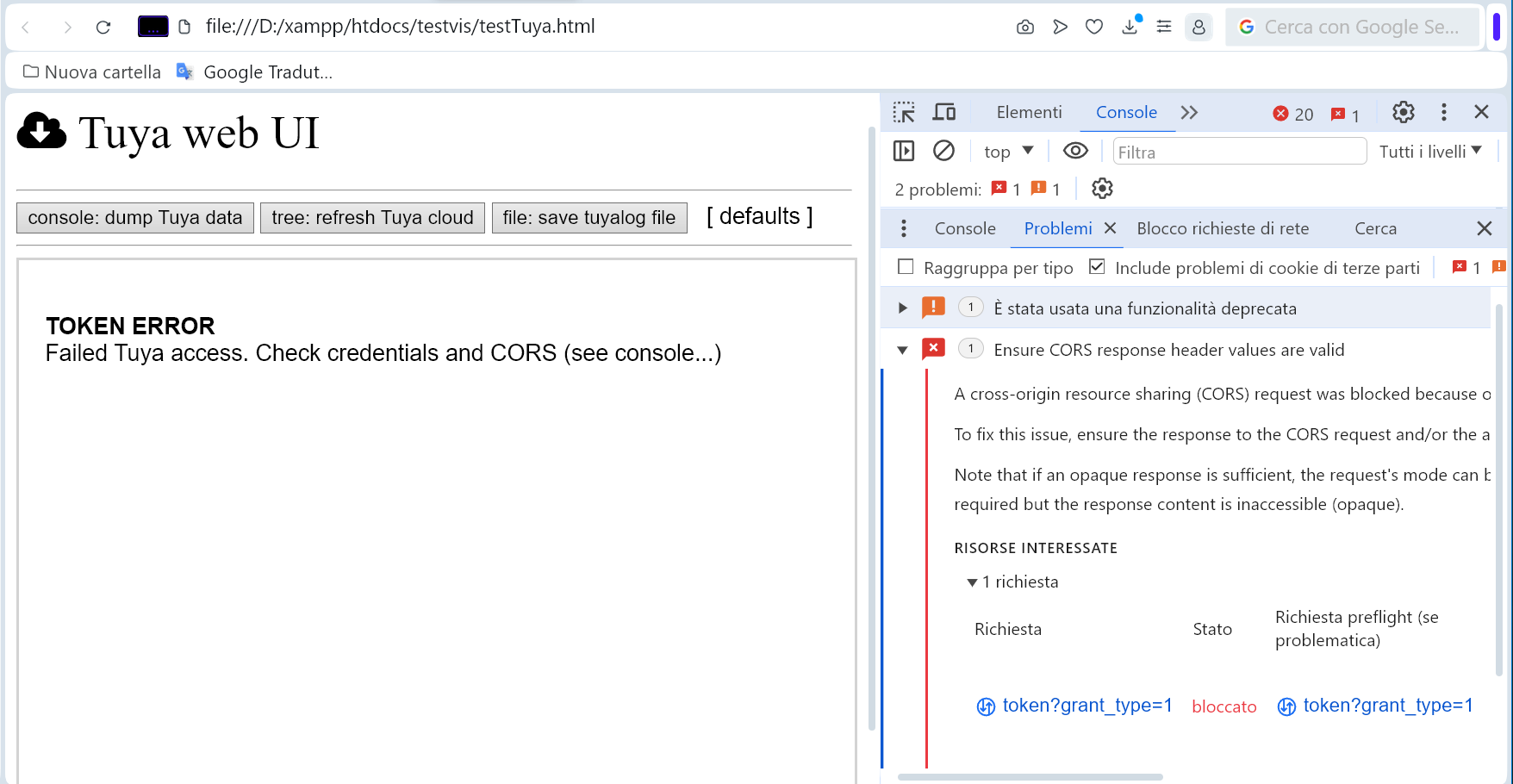1513x784 pixels.
Task: Open the top JavaScript context dropdown
Action: [1008, 152]
